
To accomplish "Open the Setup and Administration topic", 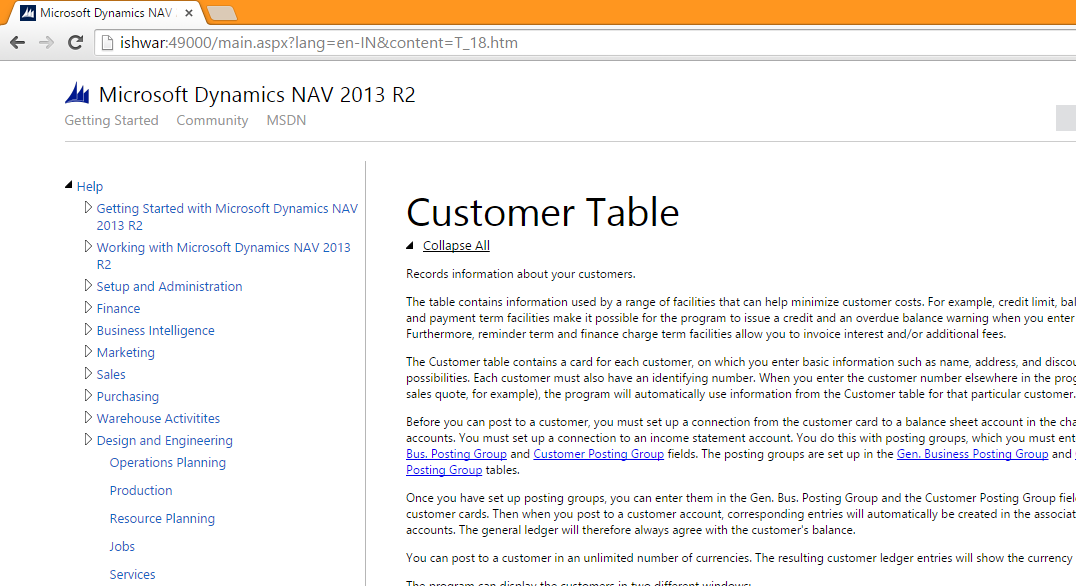I will point(169,286).
